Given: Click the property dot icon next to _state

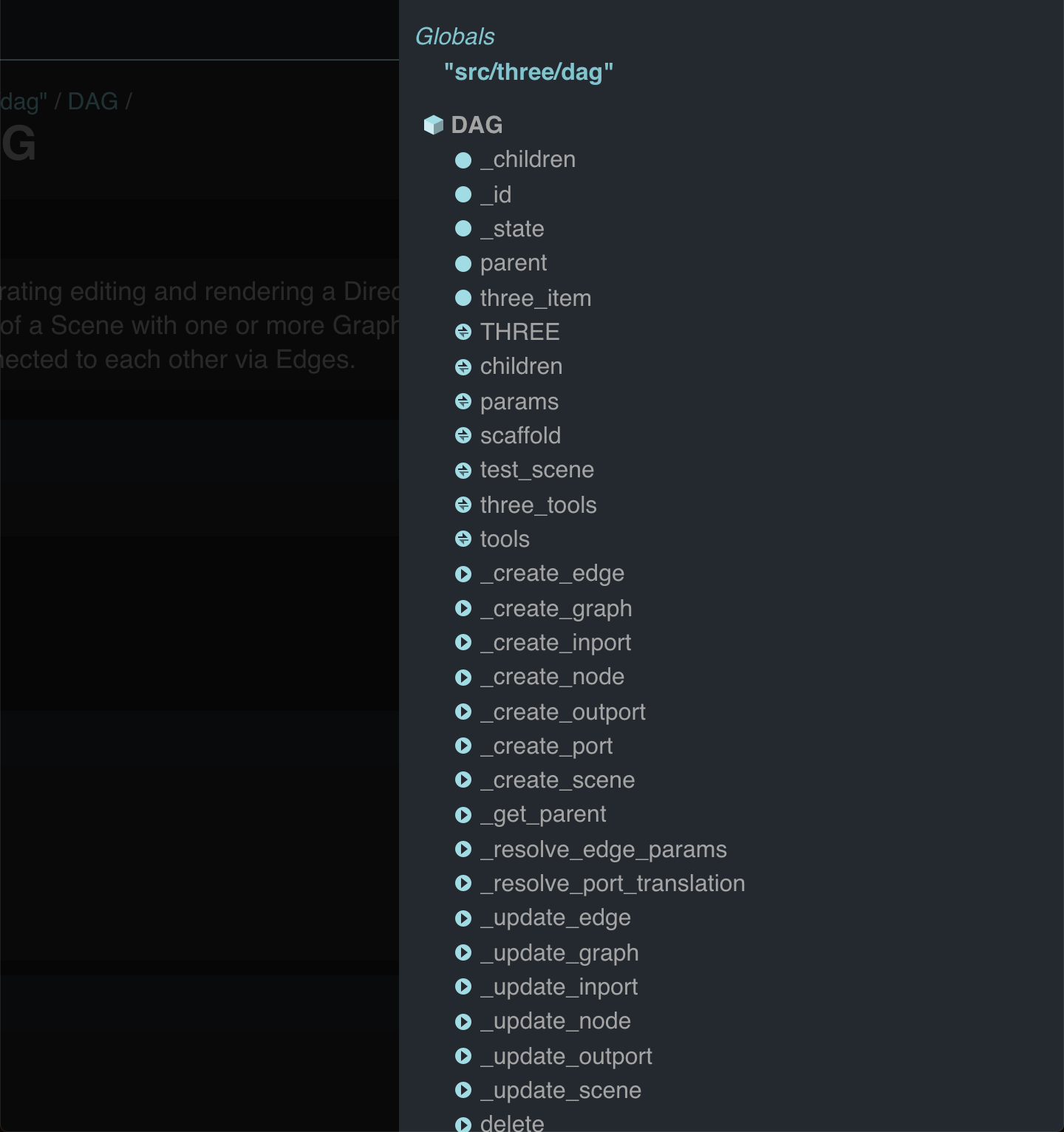Looking at the screenshot, I should [464, 229].
